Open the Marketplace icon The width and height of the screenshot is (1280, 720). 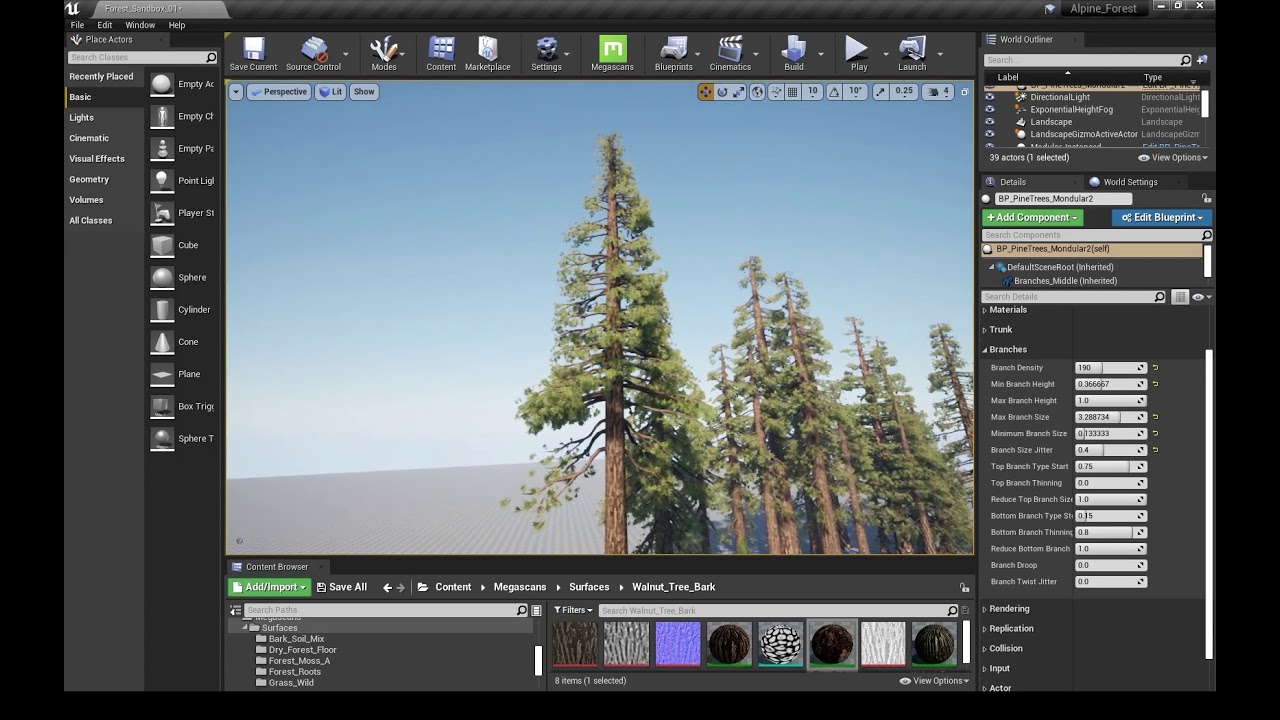click(x=487, y=54)
